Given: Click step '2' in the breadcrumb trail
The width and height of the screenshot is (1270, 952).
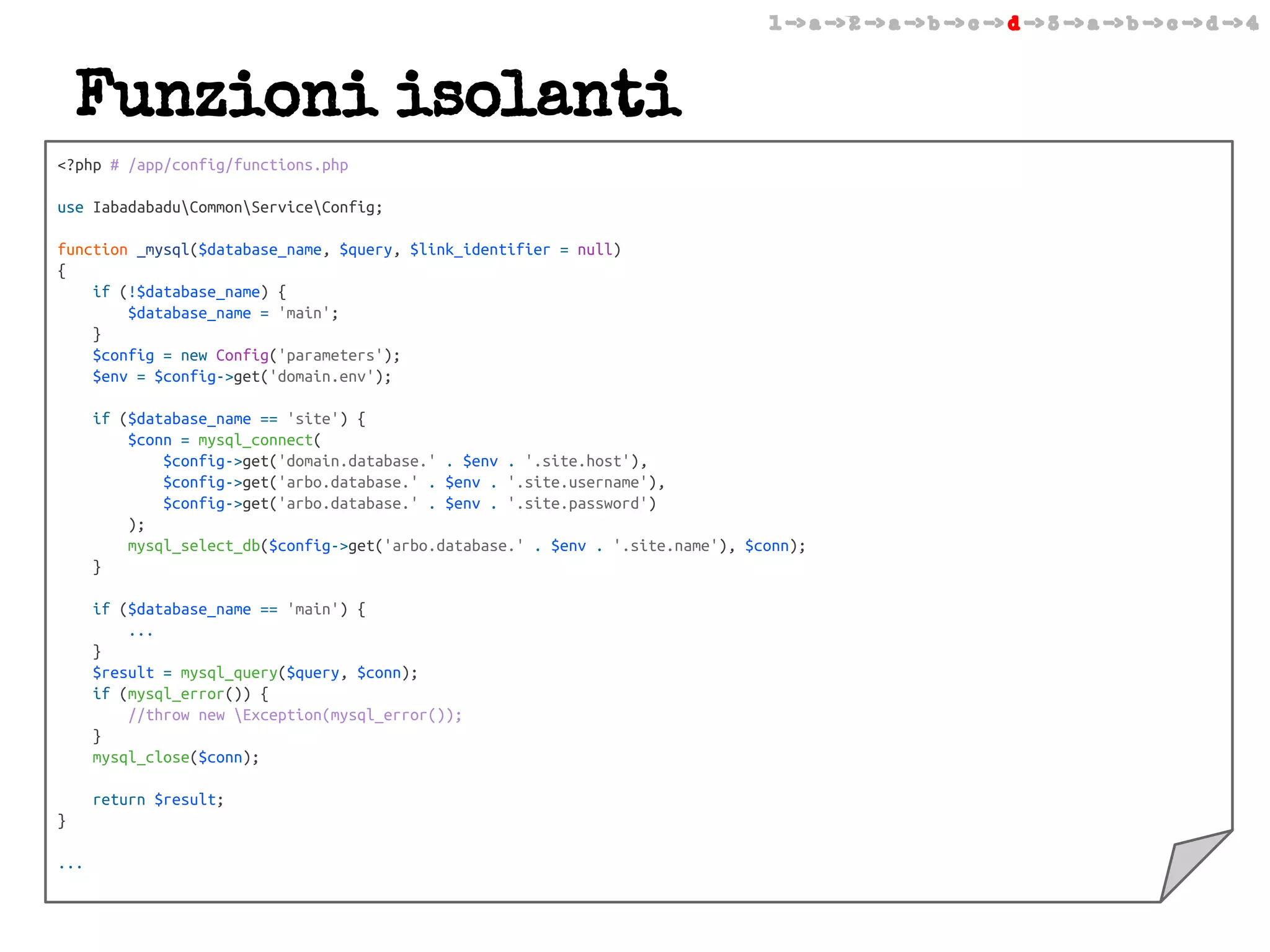Looking at the screenshot, I should click(x=855, y=24).
